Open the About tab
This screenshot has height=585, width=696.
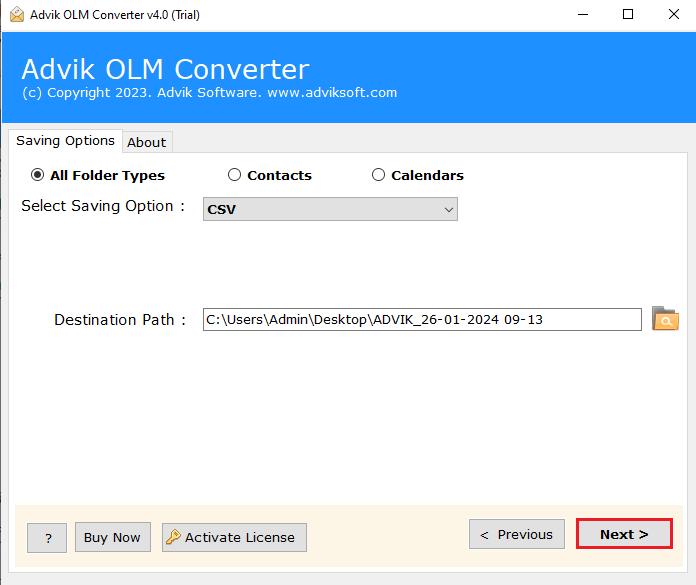146,142
